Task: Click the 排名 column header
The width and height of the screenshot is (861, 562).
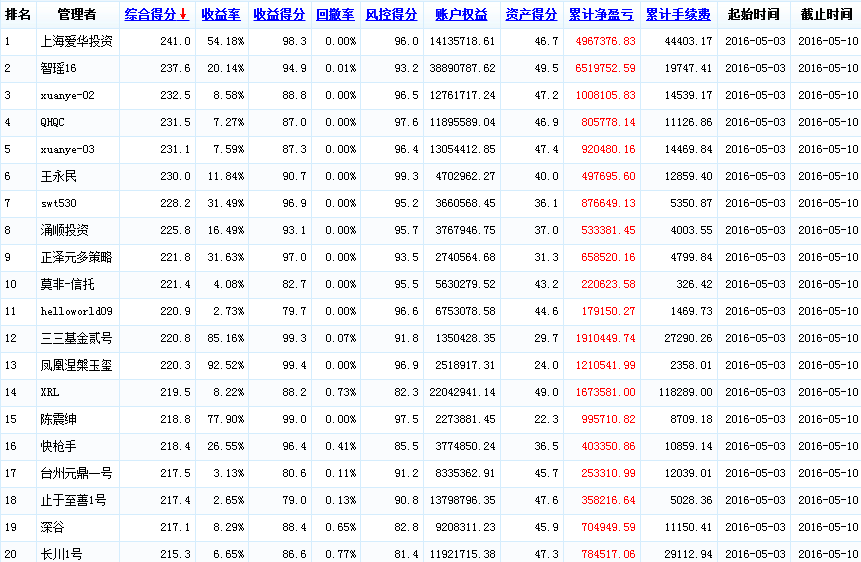Action: (x=18, y=15)
